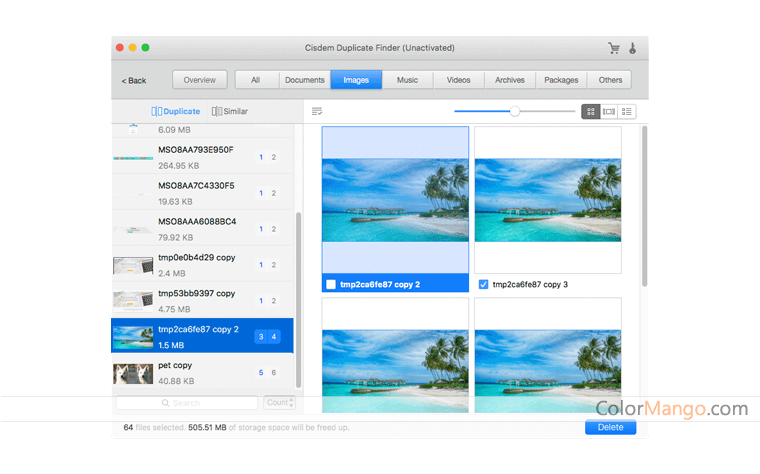Click the Search field in sidebar

coord(187,403)
